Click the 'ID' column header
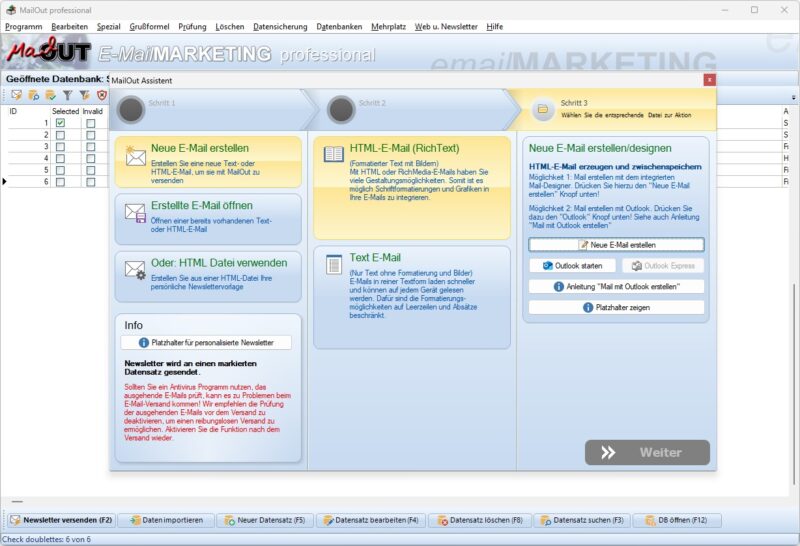This screenshot has height=546, width=800. coord(13,111)
